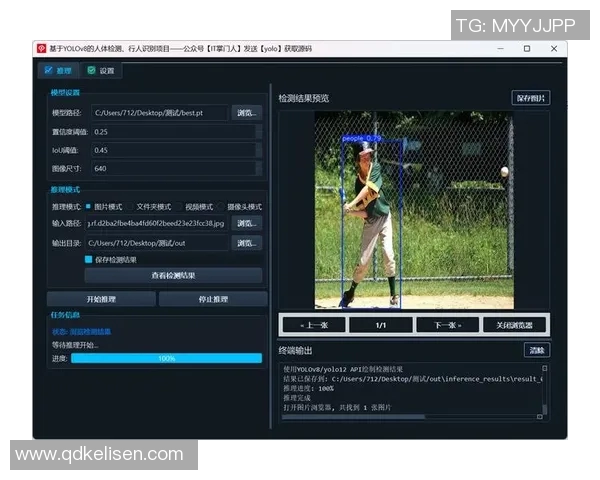Click 浏览 next to the 模型路径 field
Image resolution: width=600 pixels, height=480 pixels.
click(x=247, y=113)
